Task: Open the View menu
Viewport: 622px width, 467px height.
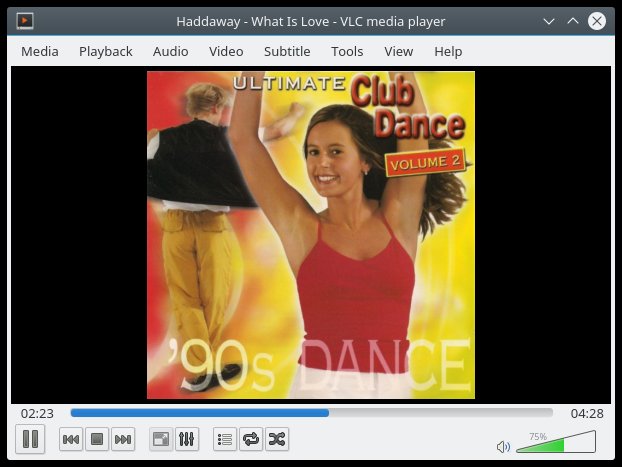Action: [x=399, y=52]
